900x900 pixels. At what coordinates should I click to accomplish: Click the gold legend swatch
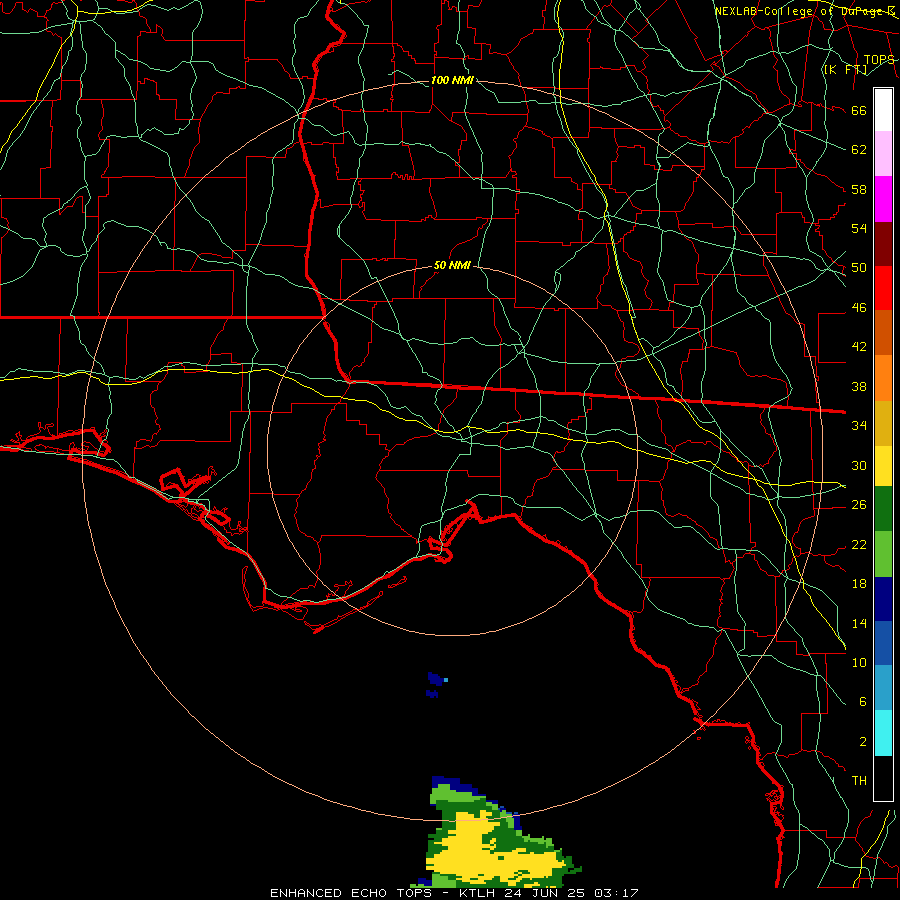pyautogui.click(x=883, y=423)
